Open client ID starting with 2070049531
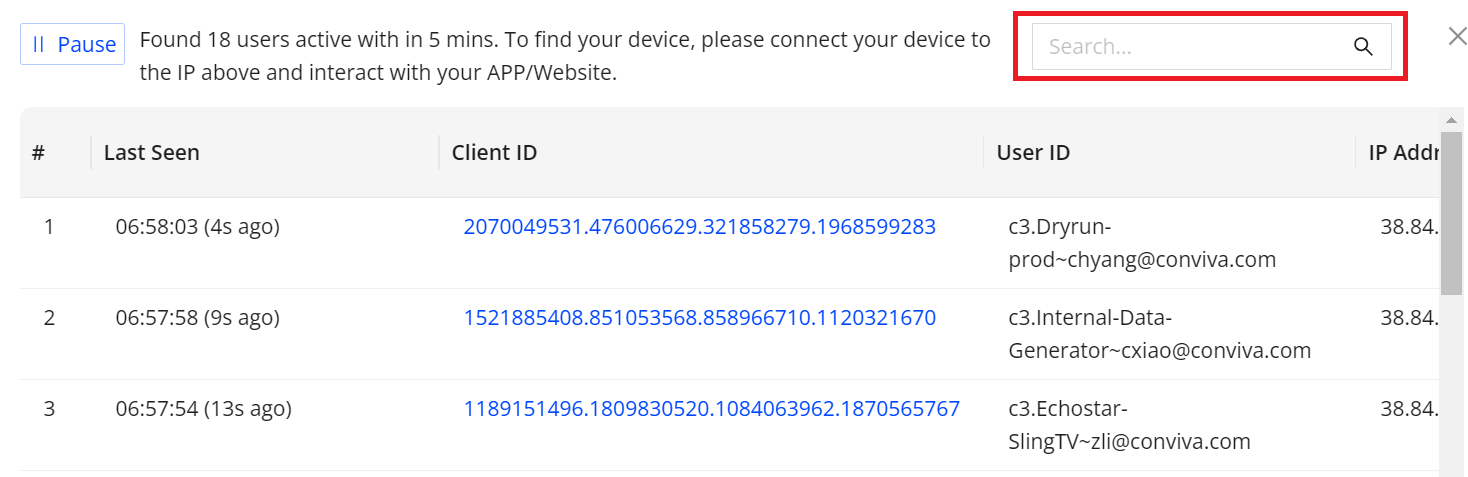The height and width of the screenshot is (477, 1468). [699, 227]
